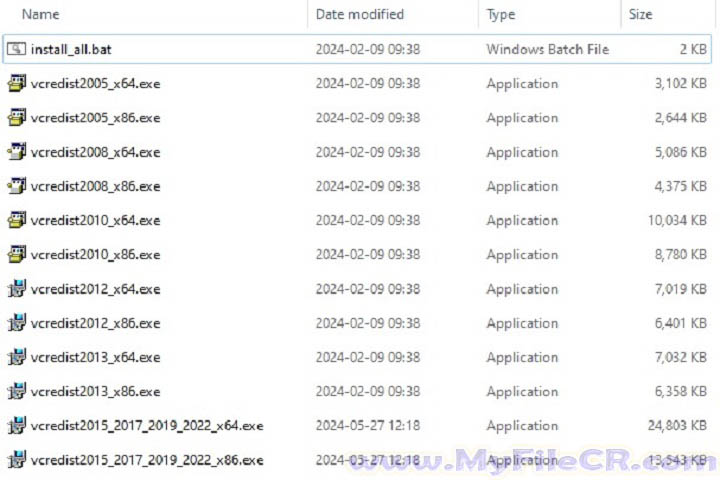Sort by the Date modified column
The height and width of the screenshot is (480, 720).
point(360,14)
